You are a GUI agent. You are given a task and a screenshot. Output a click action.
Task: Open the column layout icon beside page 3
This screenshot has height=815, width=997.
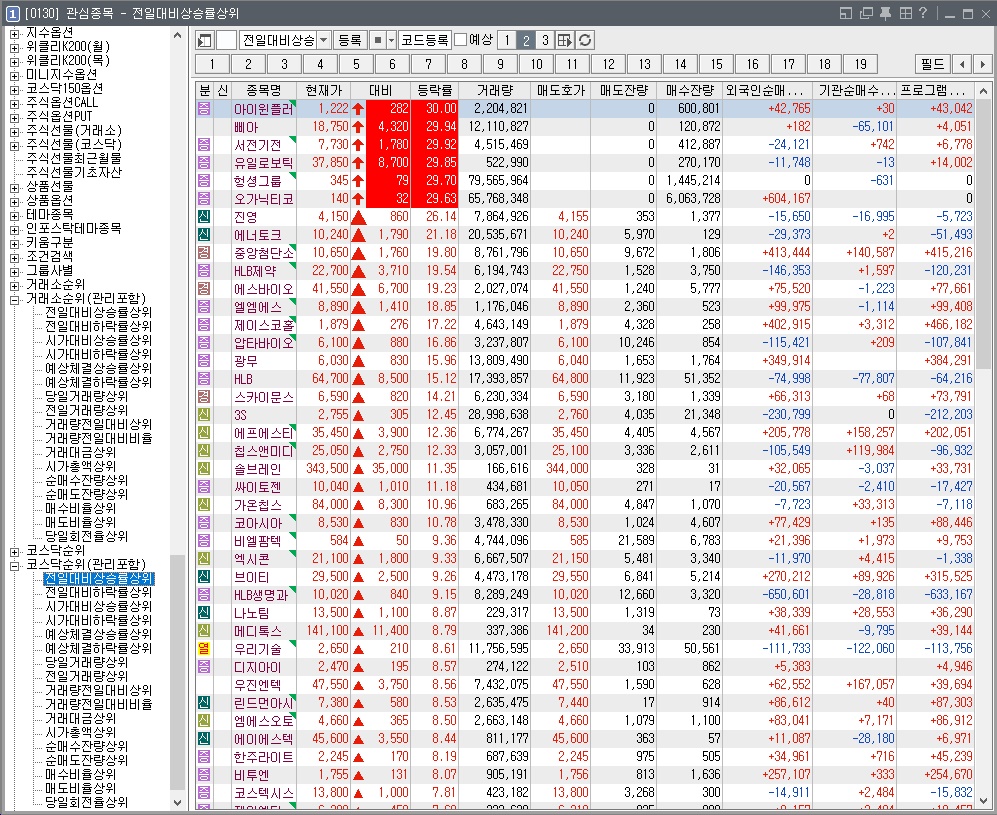(565, 41)
